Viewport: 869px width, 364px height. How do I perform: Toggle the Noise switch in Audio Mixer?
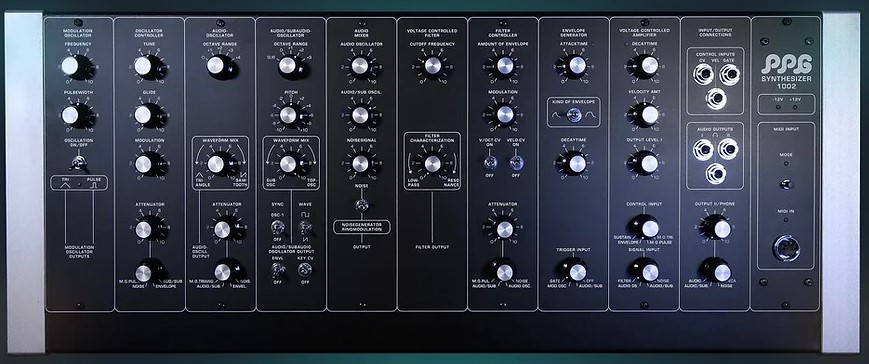click(x=361, y=204)
